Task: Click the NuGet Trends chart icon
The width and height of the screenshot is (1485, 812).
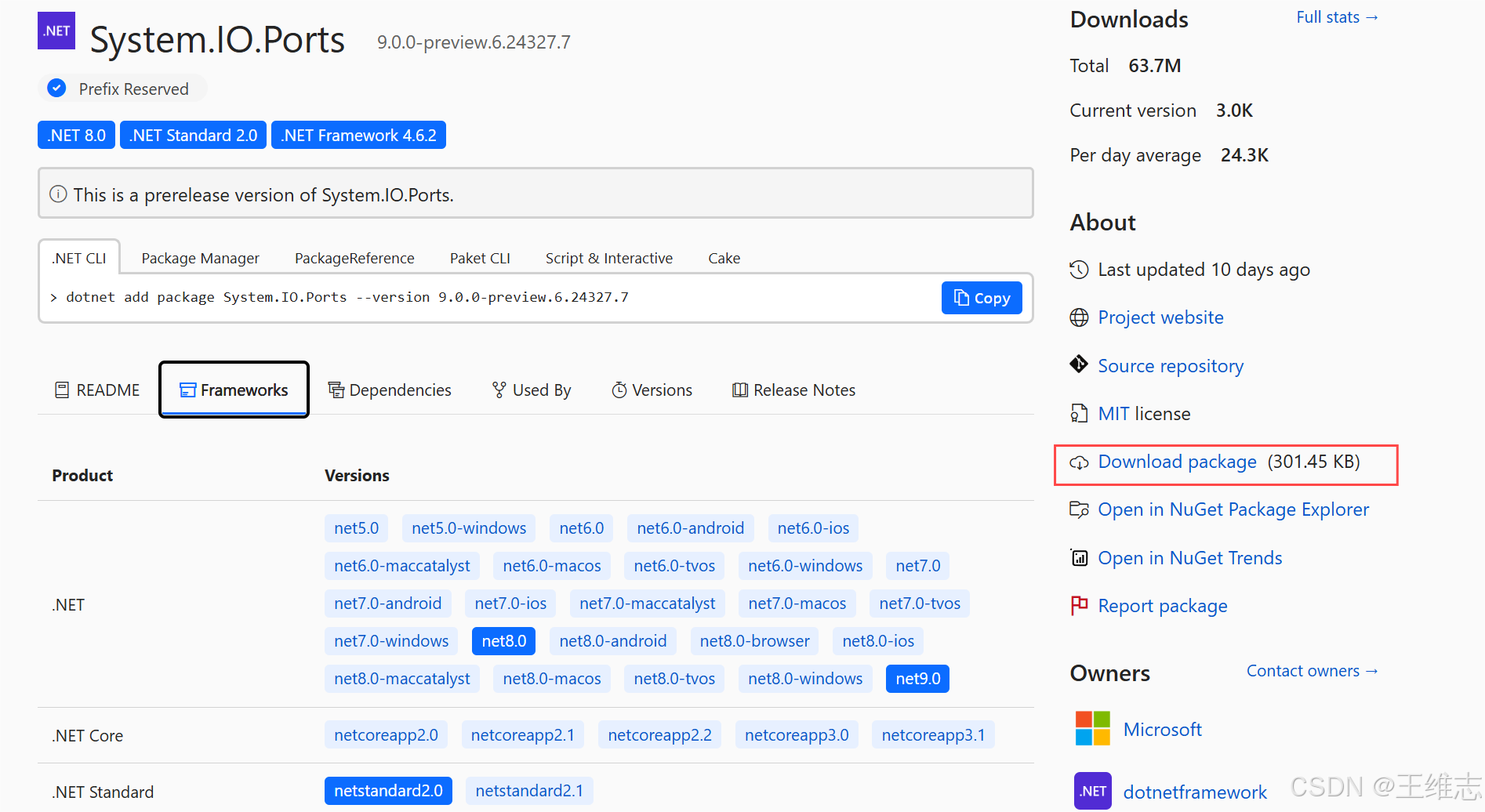Action: pyautogui.click(x=1079, y=557)
